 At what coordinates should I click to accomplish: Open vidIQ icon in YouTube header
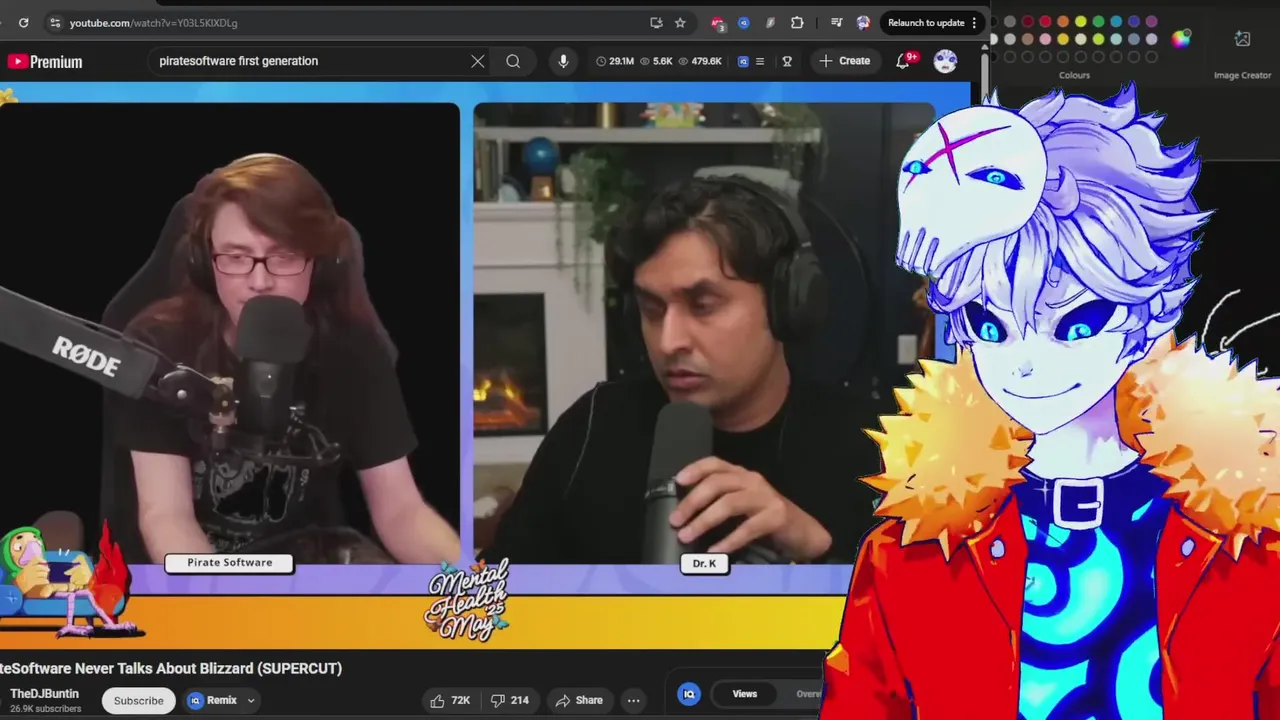coord(743,61)
